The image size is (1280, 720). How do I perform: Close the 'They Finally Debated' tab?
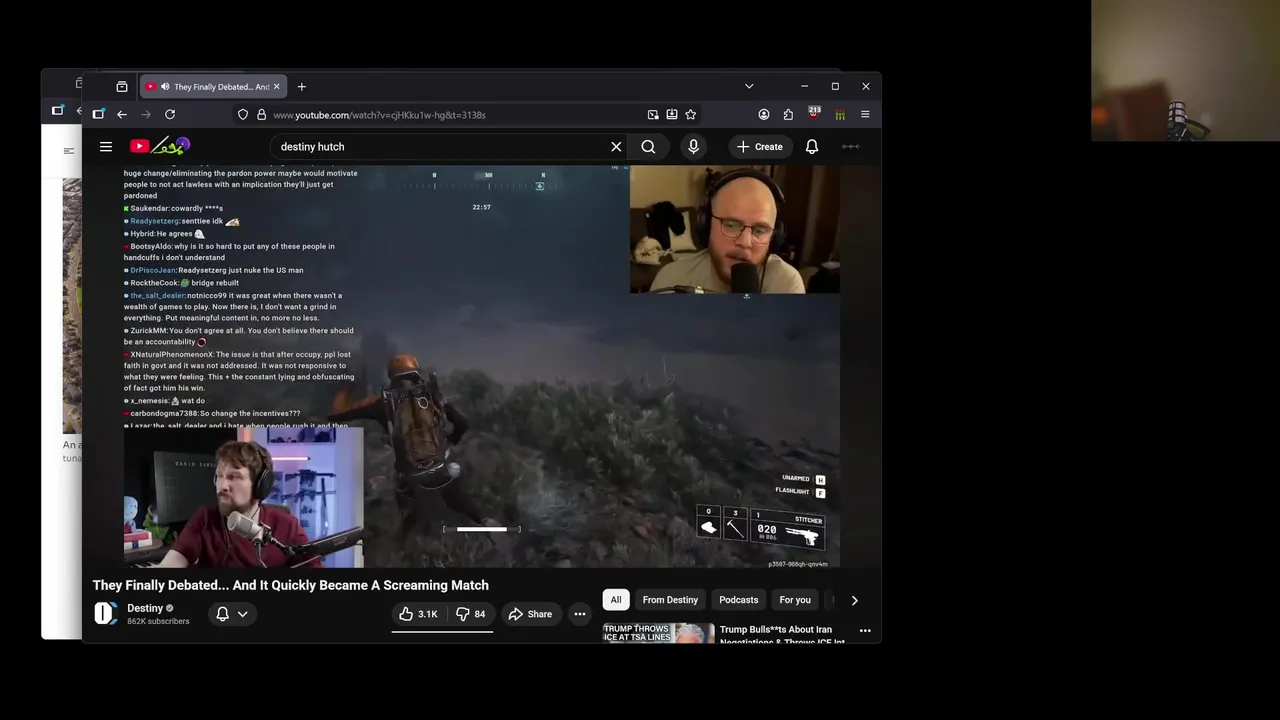277,87
